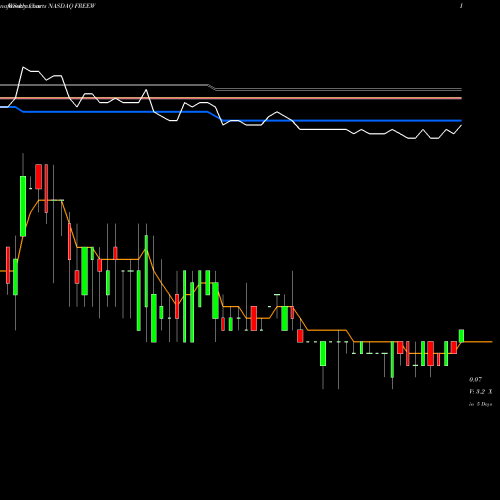Click the 0.07 price label
Viewport: 500px width, 500px height.
point(475,380)
